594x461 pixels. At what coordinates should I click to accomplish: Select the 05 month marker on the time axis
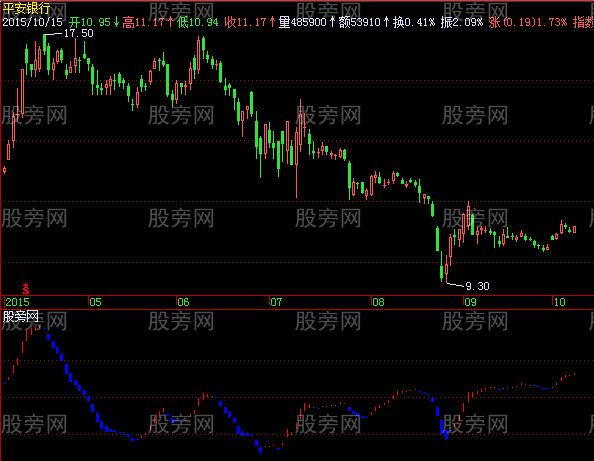(95, 302)
